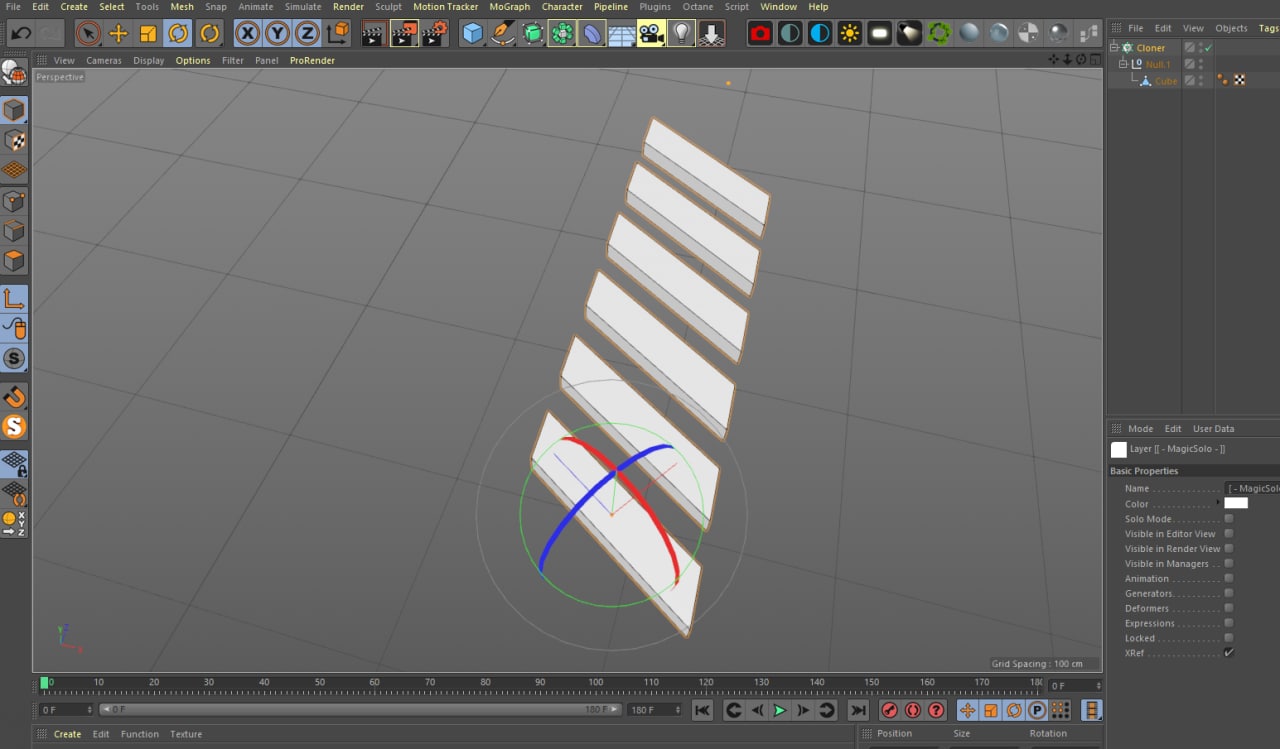Collapse the Null.1 tree node

1123,64
